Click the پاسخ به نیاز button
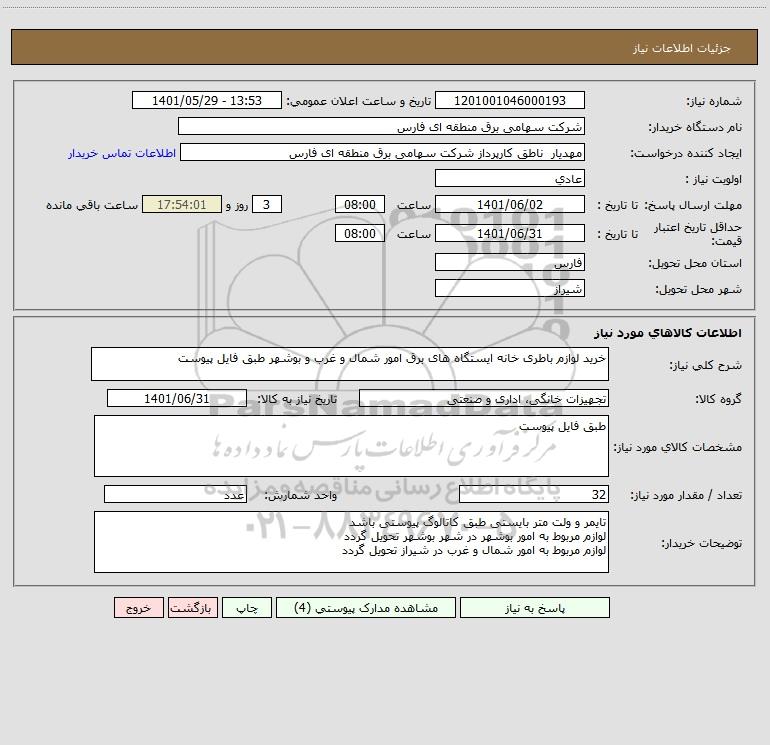This screenshot has height=745, width=770. pos(534,607)
